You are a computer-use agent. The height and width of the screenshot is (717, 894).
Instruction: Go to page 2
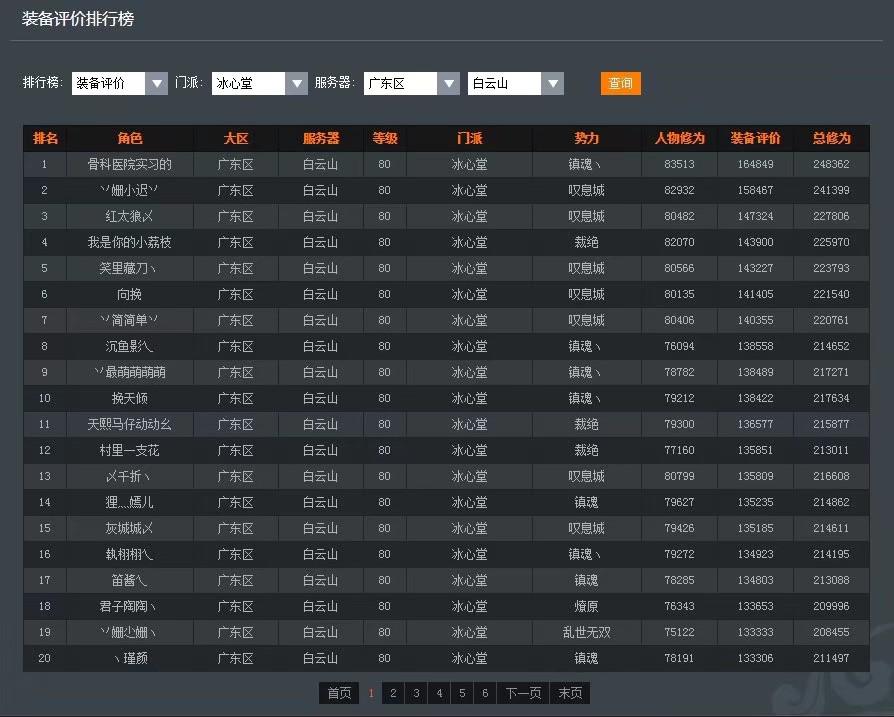point(394,693)
